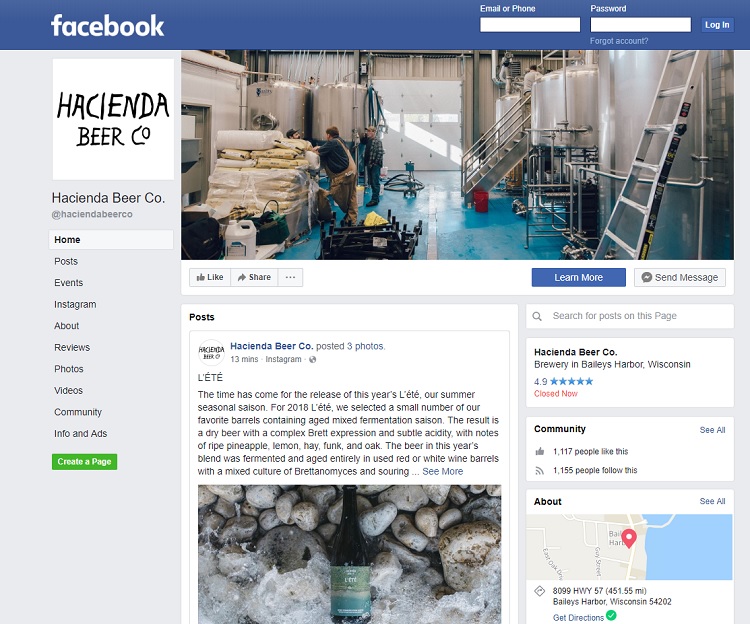Click the Search for posts on this Page field

pos(630,316)
